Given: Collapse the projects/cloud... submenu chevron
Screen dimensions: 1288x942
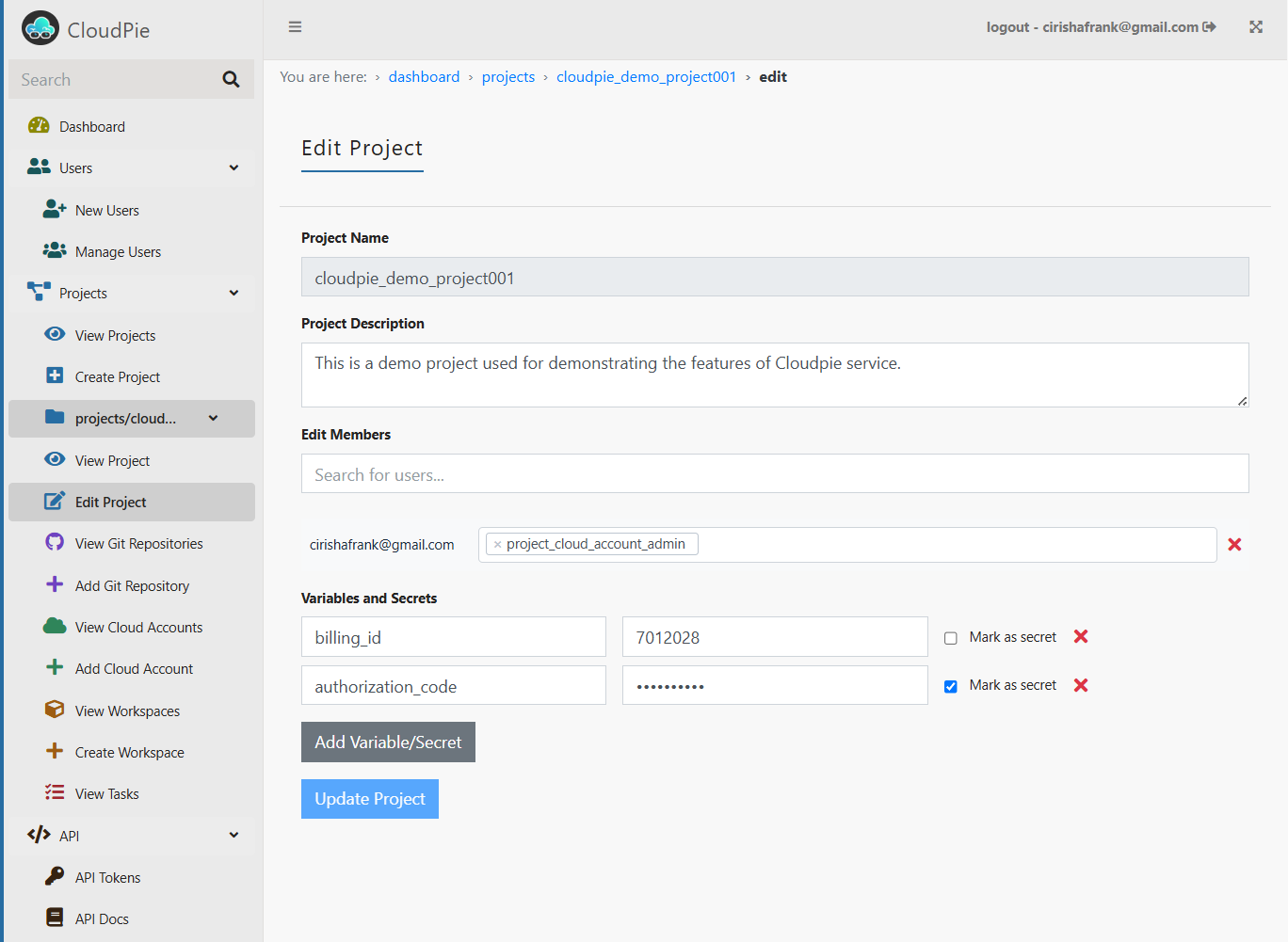Looking at the screenshot, I should (x=214, y=418).
